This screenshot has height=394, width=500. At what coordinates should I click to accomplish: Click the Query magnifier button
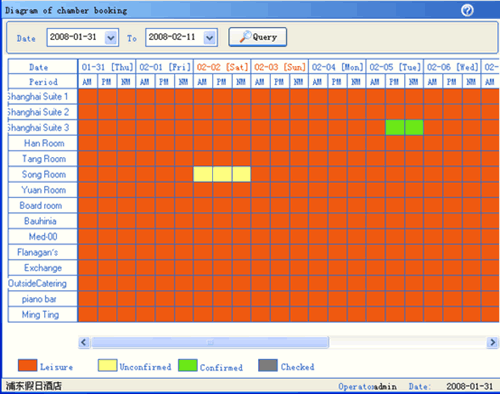point(257,37)
